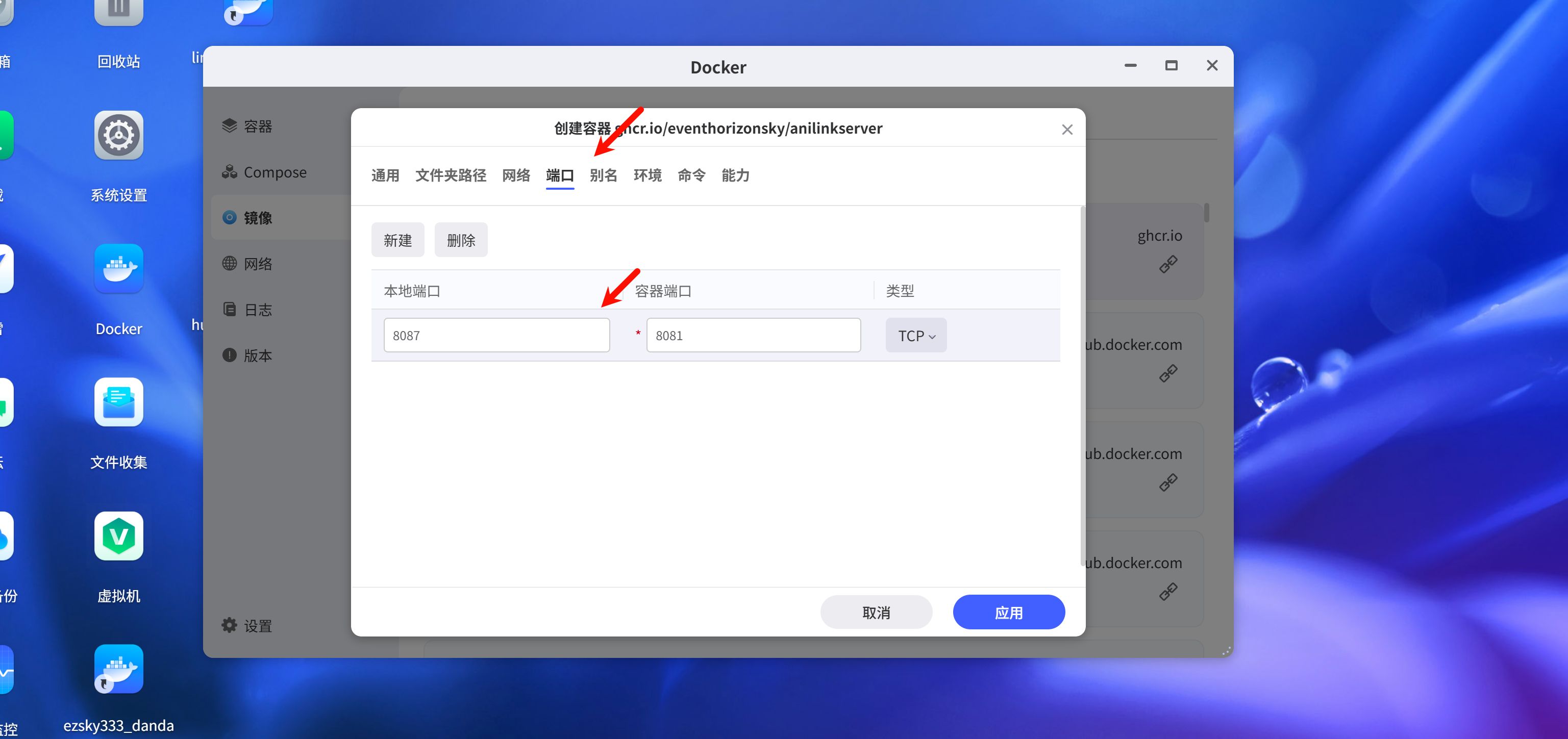
Task: Close the Docker window
Action: click(x=1212, y=65)
